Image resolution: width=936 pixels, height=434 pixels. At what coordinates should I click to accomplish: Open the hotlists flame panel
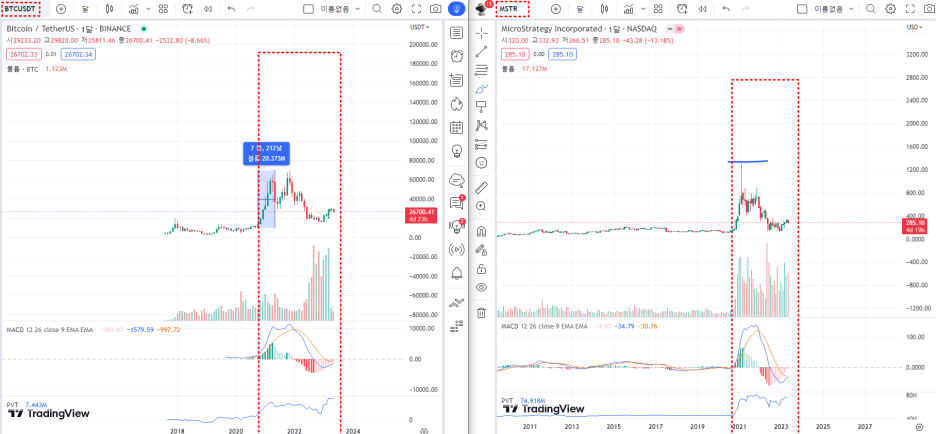coord(457,104)
